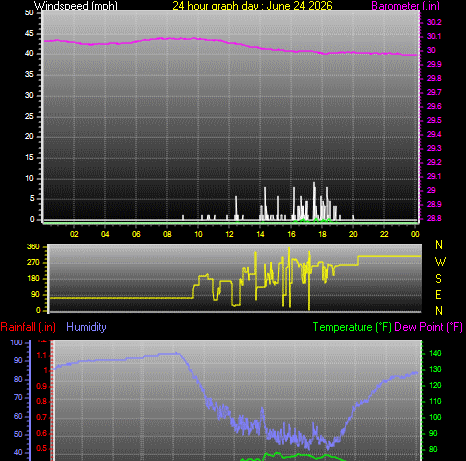Click 140 on the temperature axis
Viewport: 466px width, 461px height.
435,353
